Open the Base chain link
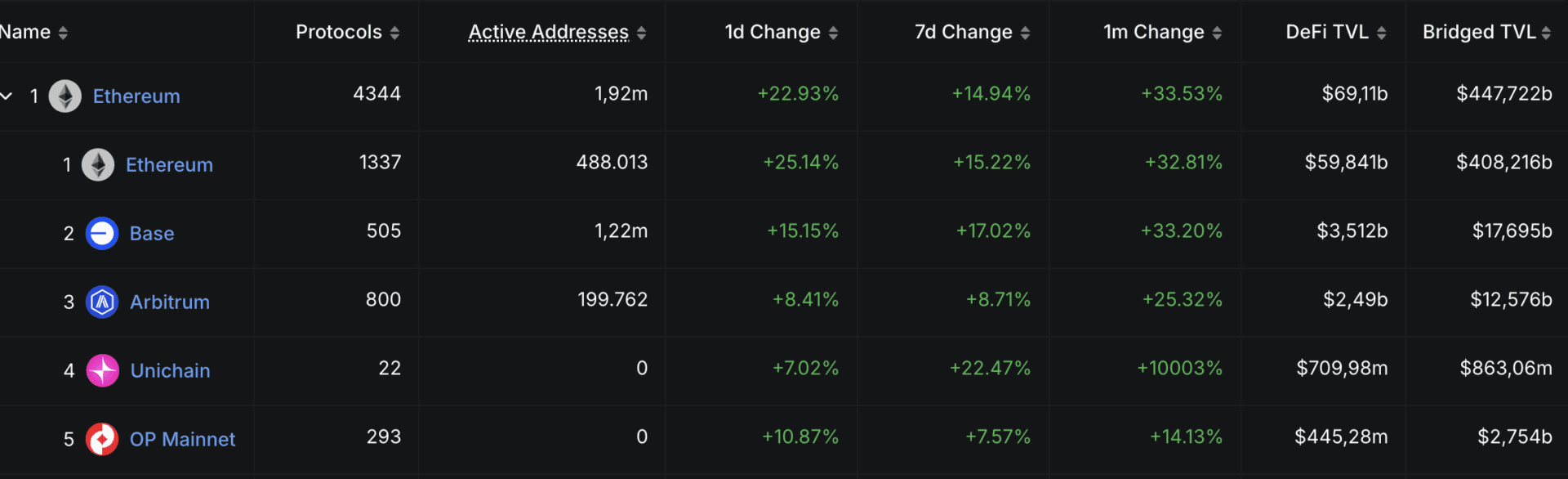The width and height of the screenshot is (1568, 479). pos(152,234)
